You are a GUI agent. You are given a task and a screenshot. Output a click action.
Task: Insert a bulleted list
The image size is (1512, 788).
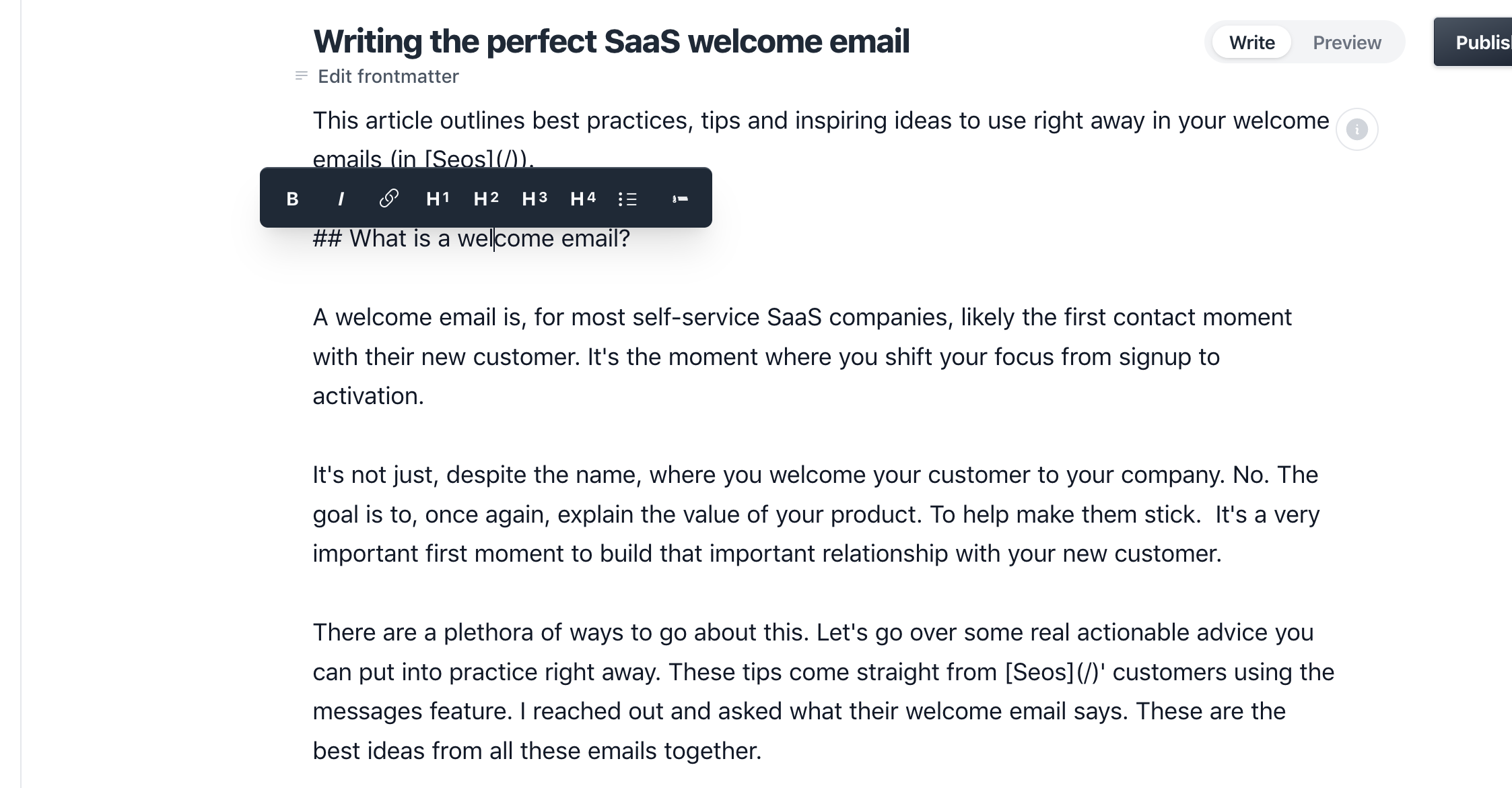coord(627,199)
